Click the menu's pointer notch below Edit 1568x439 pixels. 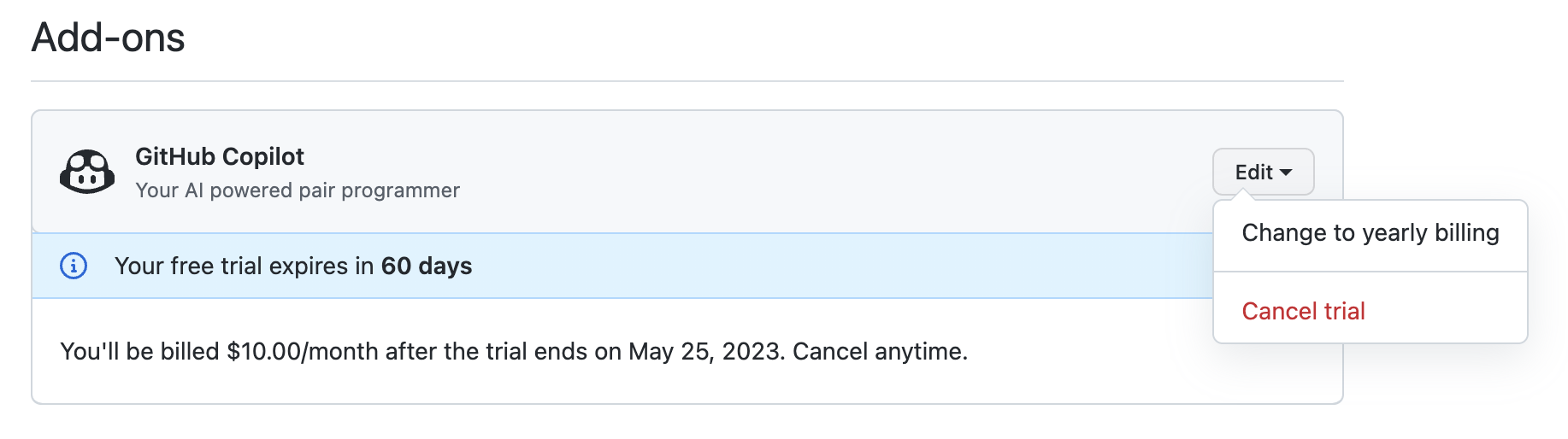[1243, 196]
